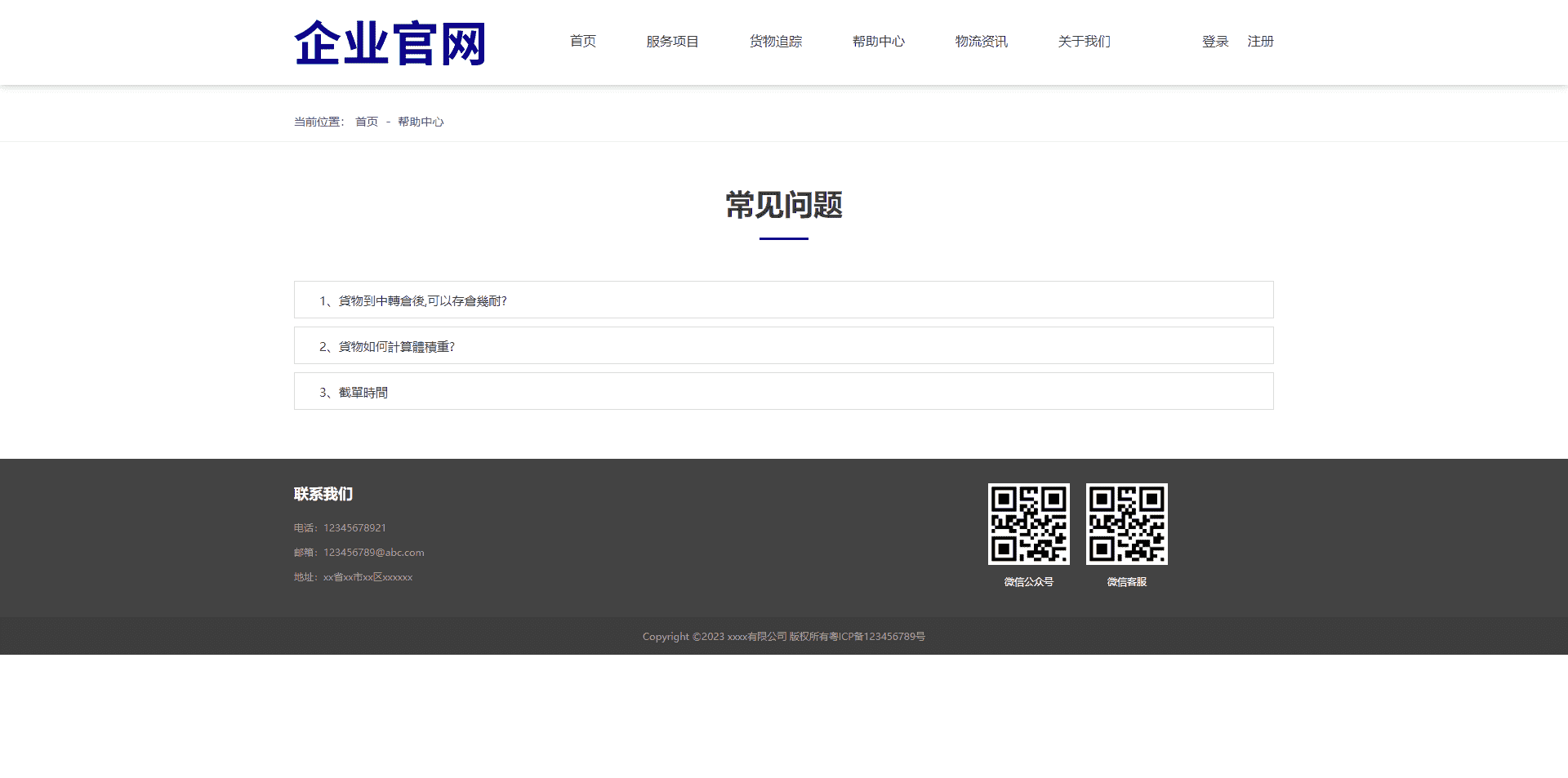Open the 物流资讯 menu item
Image resolution: width=1568 pixels, height=778 pixels.
(x=982, y=42)
